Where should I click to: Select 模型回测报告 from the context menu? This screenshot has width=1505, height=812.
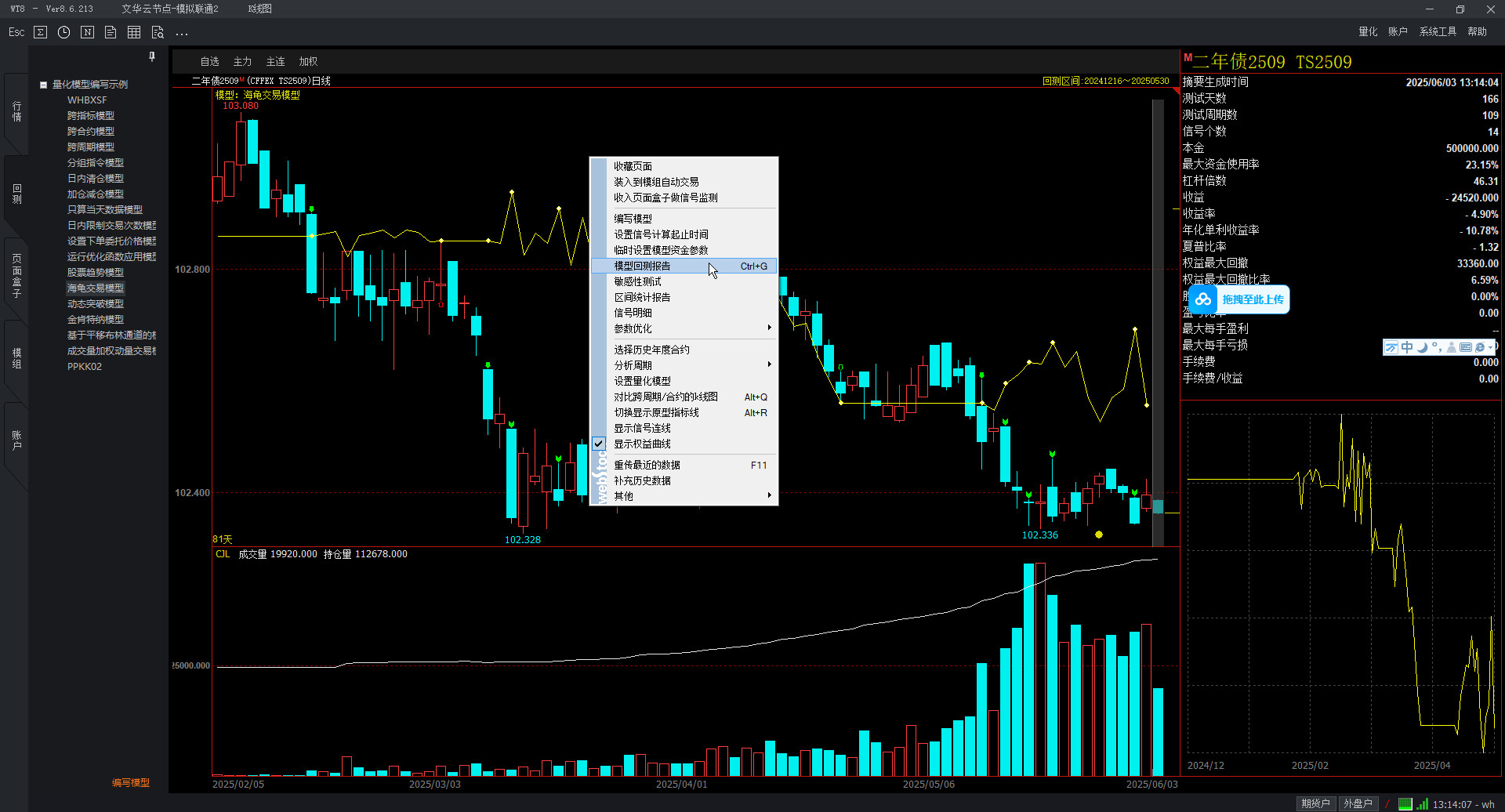642,266
